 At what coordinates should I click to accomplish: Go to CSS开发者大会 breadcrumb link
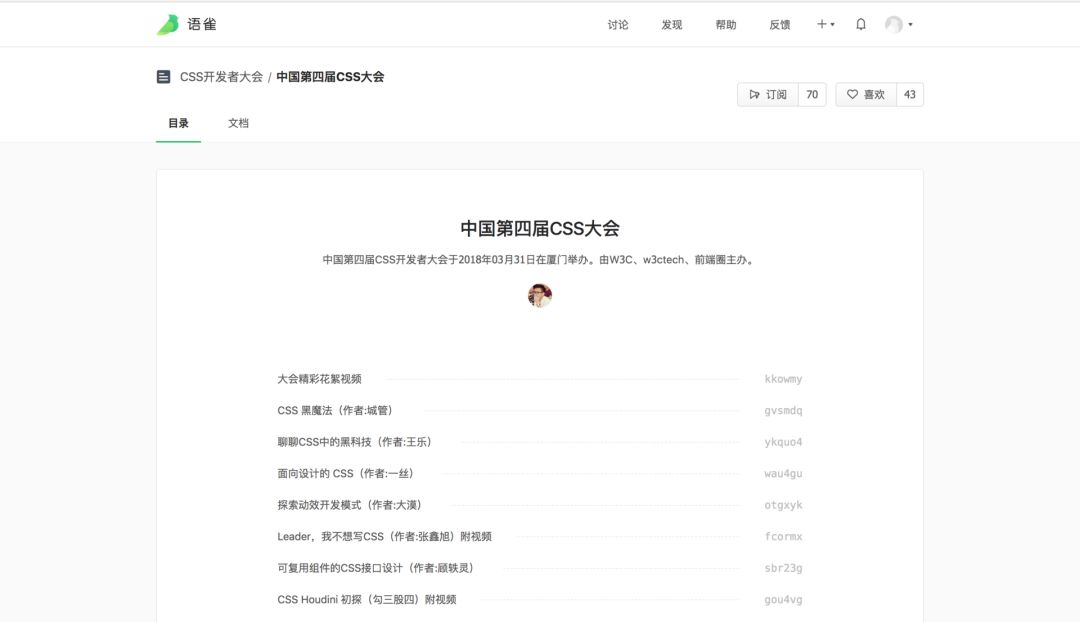click(221, 76)
